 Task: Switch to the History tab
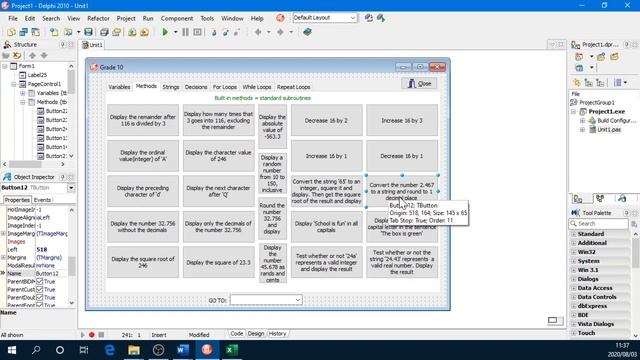[277, 334]
